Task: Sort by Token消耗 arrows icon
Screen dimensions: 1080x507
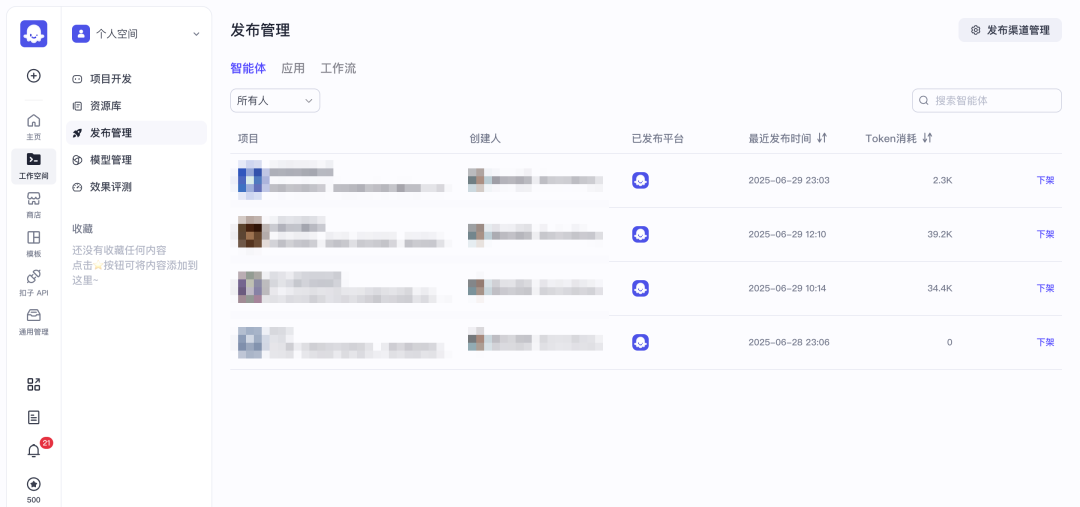Action: [x=927, y=138]
